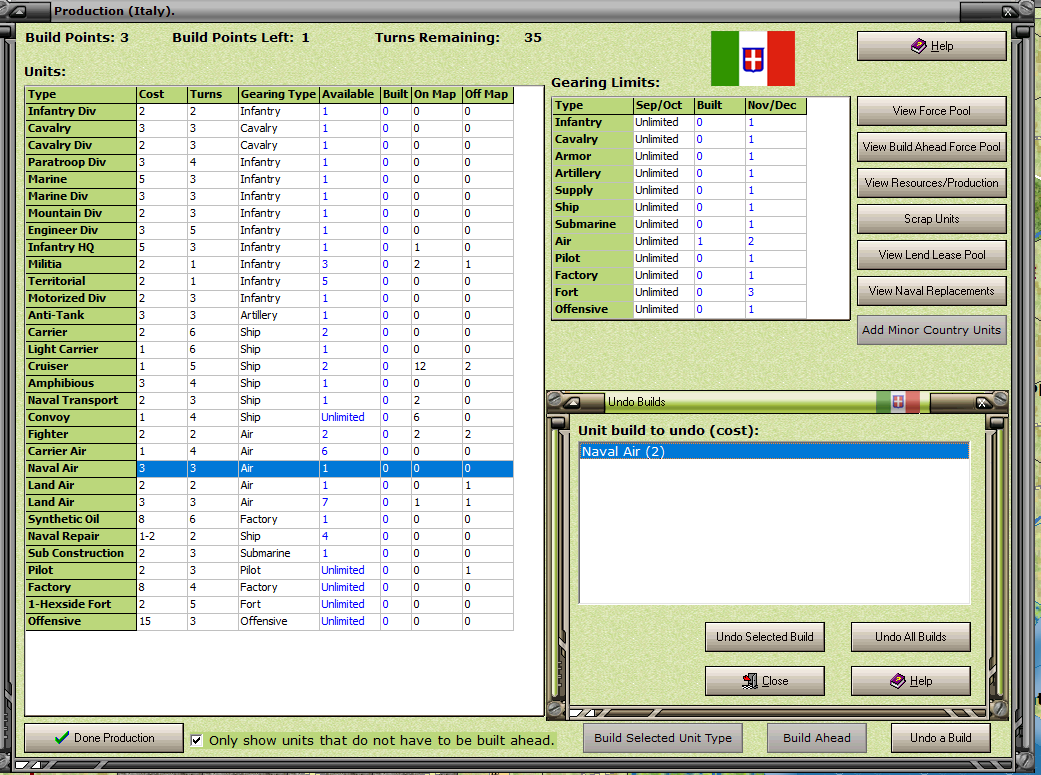Click the Italian flag image
This screenshot has width=1041, height=775.
753,58
